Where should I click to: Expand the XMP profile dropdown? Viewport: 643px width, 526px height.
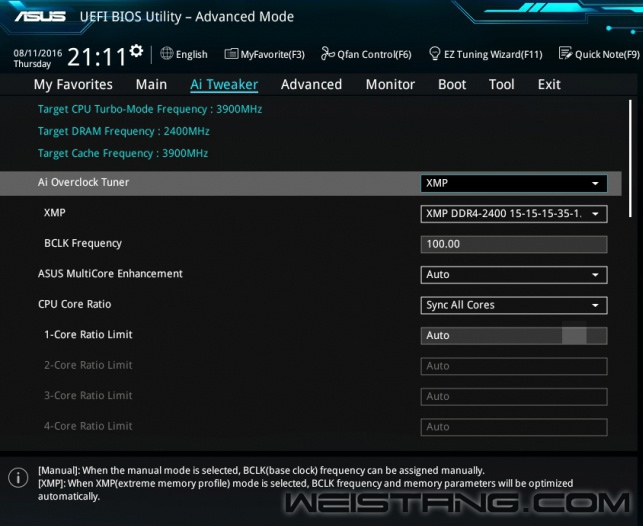point(514,214)
